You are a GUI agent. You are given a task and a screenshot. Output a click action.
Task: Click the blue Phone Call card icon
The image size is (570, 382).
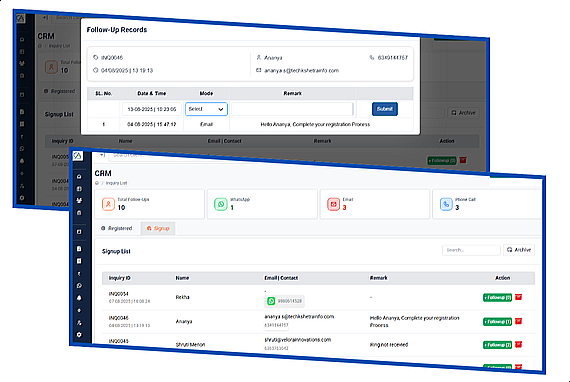(x=446, y=204)
